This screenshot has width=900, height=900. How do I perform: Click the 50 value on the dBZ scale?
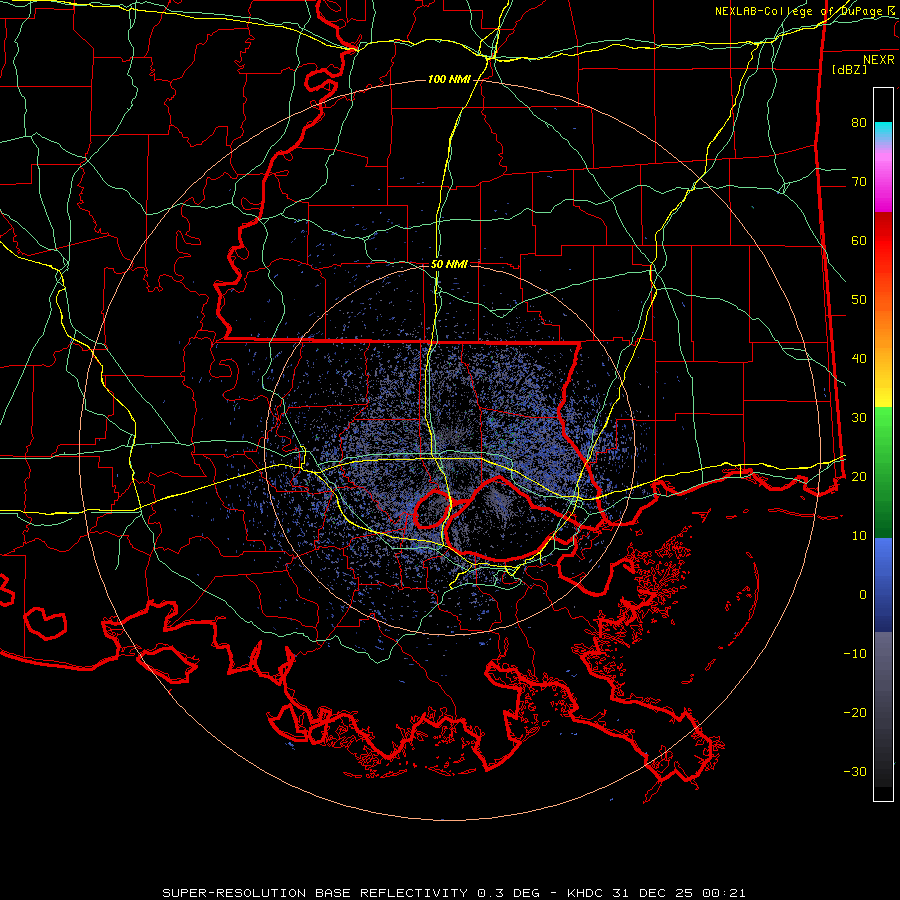[859, 300]
